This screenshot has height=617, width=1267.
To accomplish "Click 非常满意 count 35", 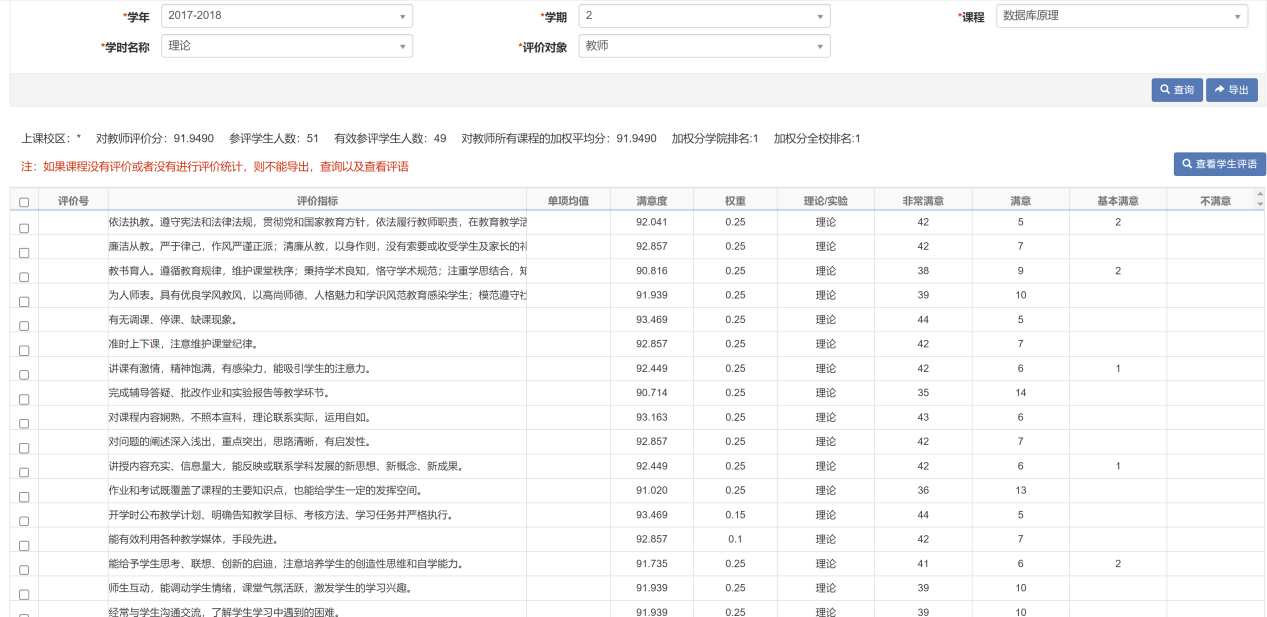I will click(x=923, y=393).
